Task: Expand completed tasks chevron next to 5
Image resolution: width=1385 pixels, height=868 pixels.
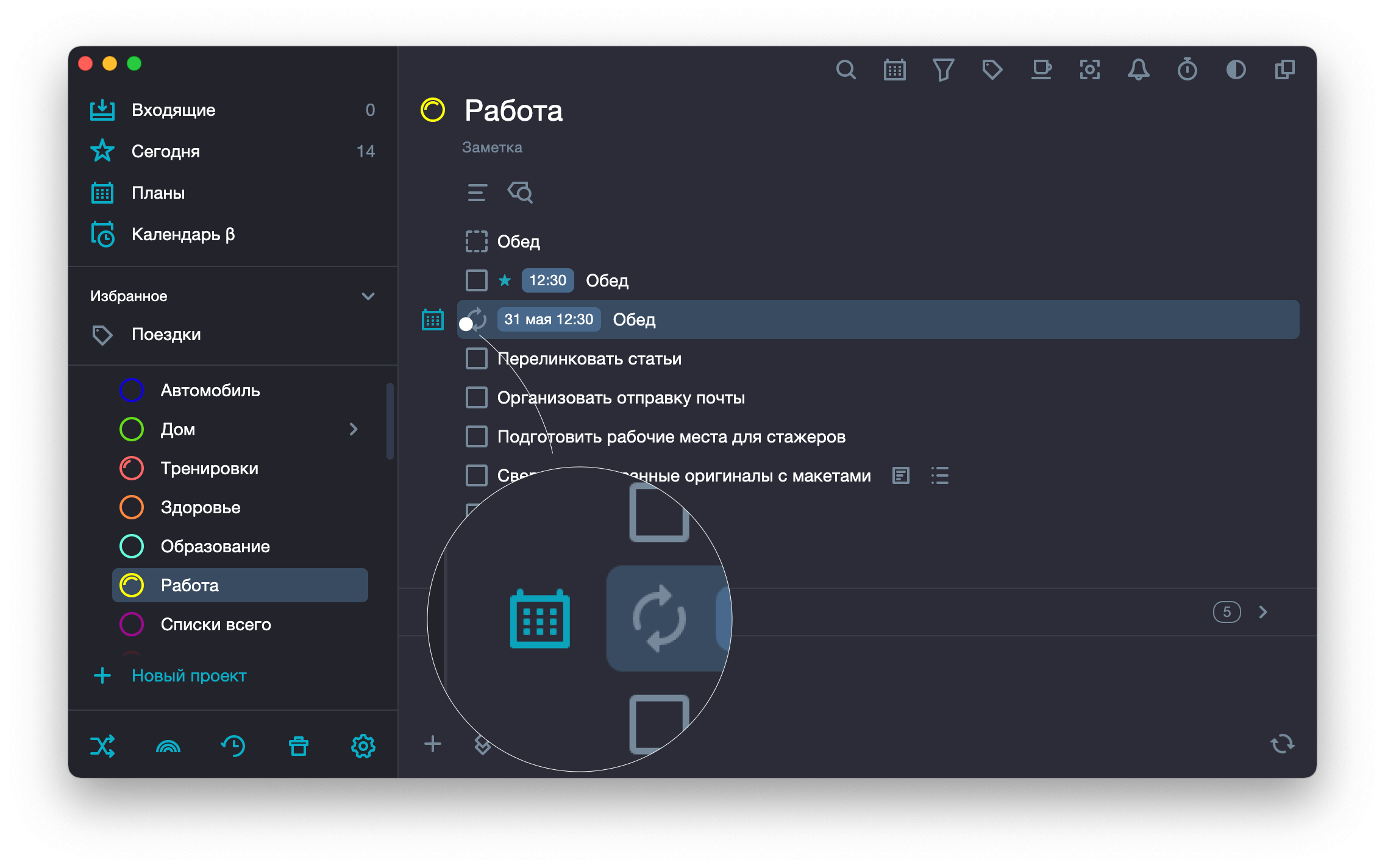Action: pyautogui.click(x=1262, y=612)
